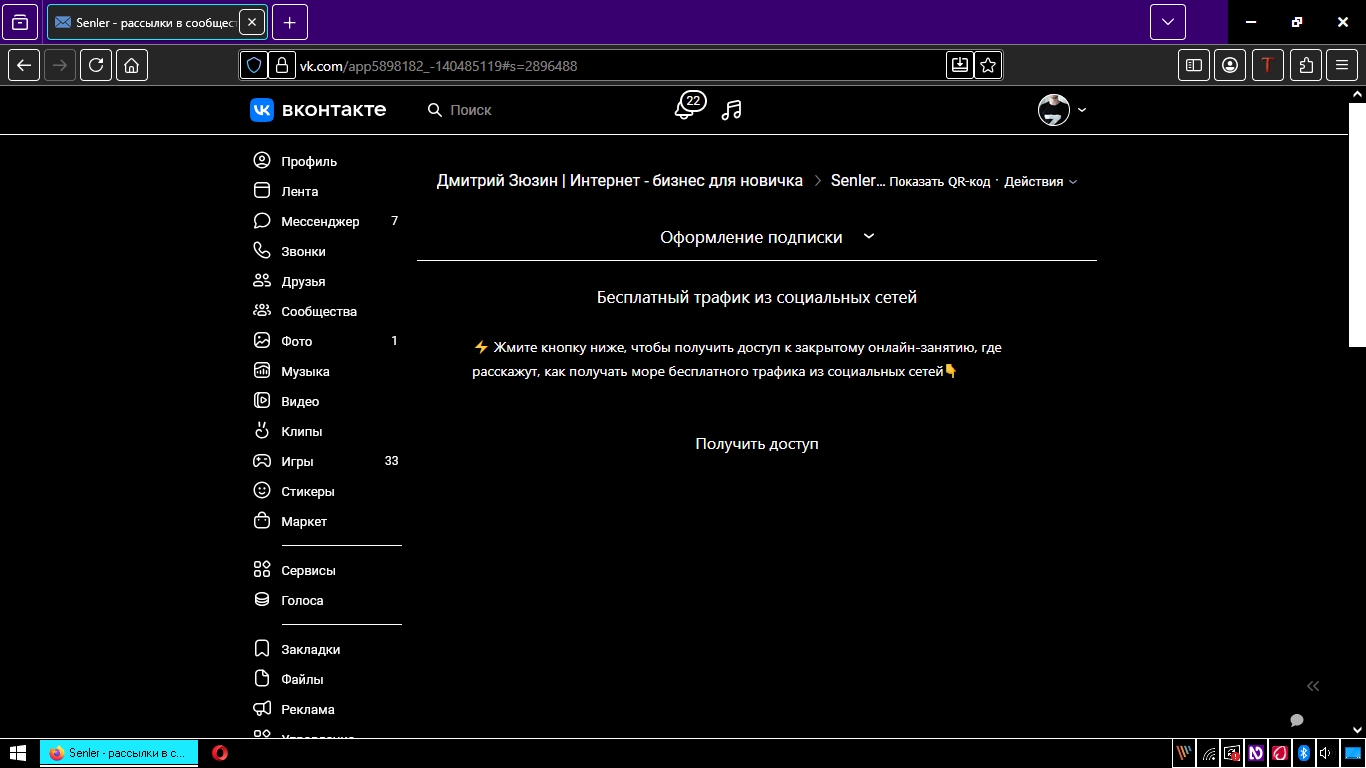
Task: Select Friends (Друзья) menu item
Action: click(303, 281)
